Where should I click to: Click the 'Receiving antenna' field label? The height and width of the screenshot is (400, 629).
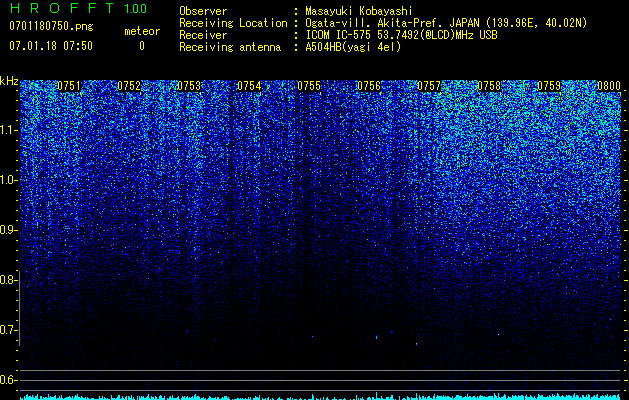pyautogui.click(x=230, y=47)
